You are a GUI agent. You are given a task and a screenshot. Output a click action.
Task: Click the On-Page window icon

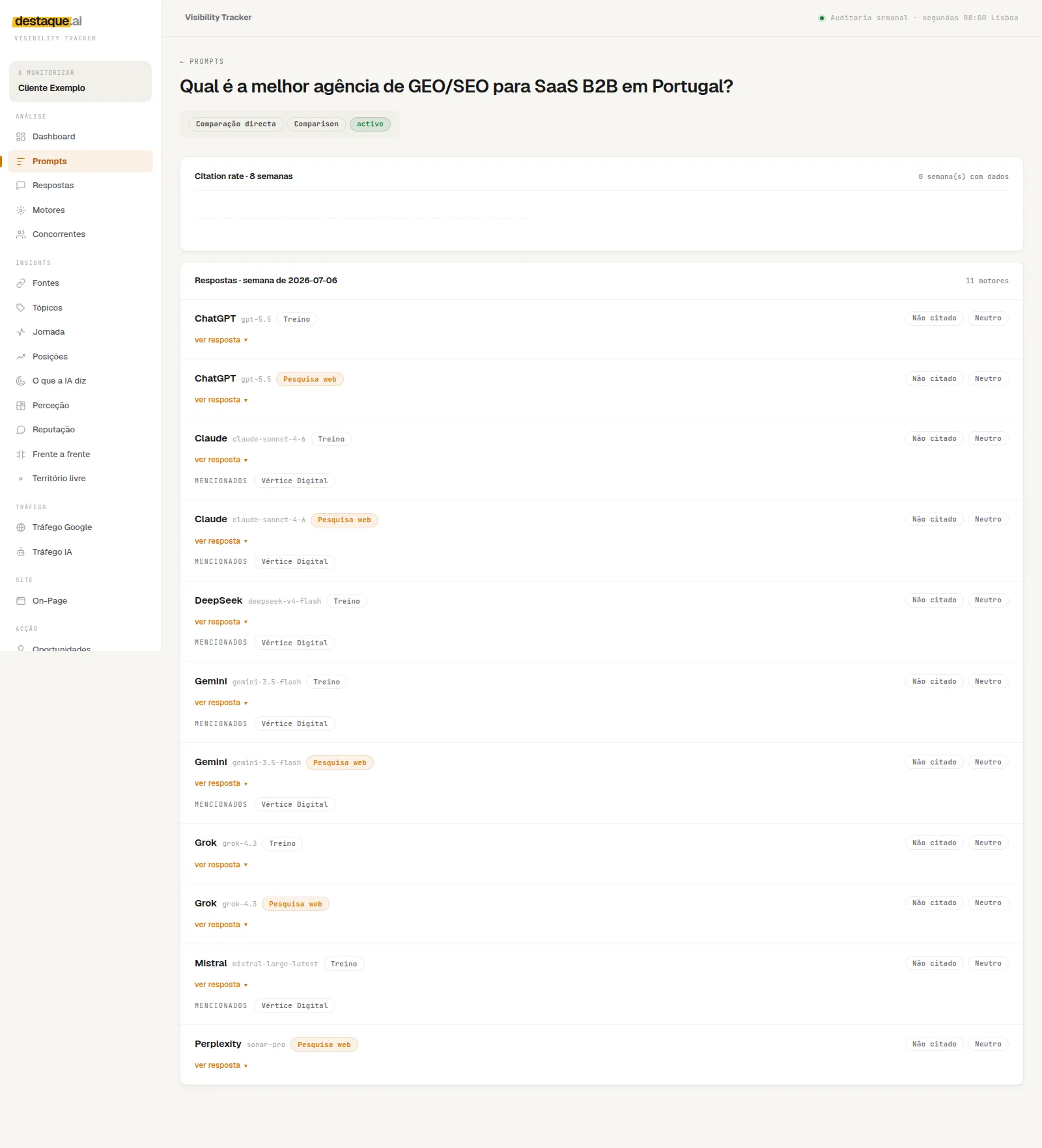[x=21, y=601]
